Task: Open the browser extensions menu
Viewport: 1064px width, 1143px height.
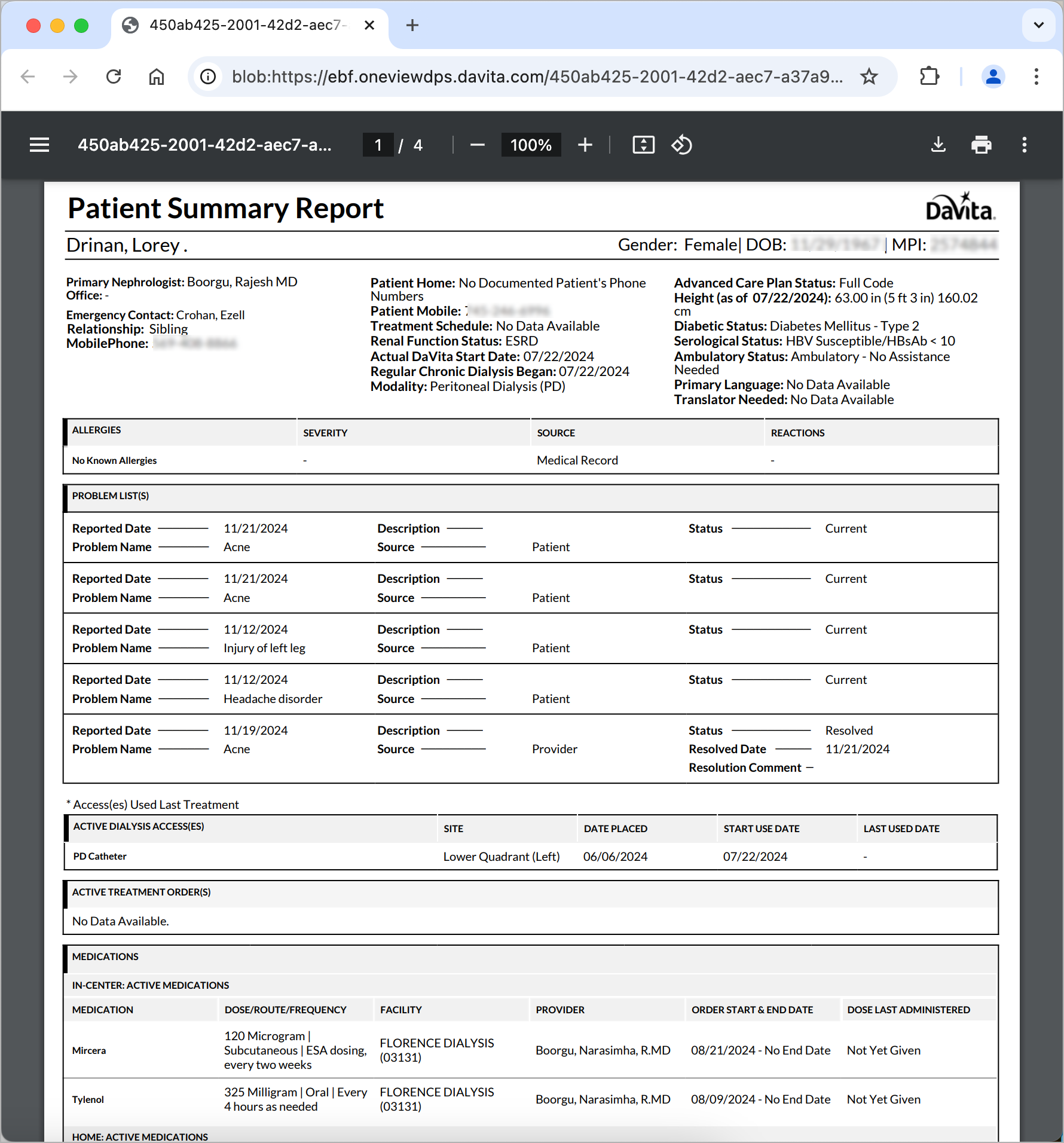Action: click(930, 77)
